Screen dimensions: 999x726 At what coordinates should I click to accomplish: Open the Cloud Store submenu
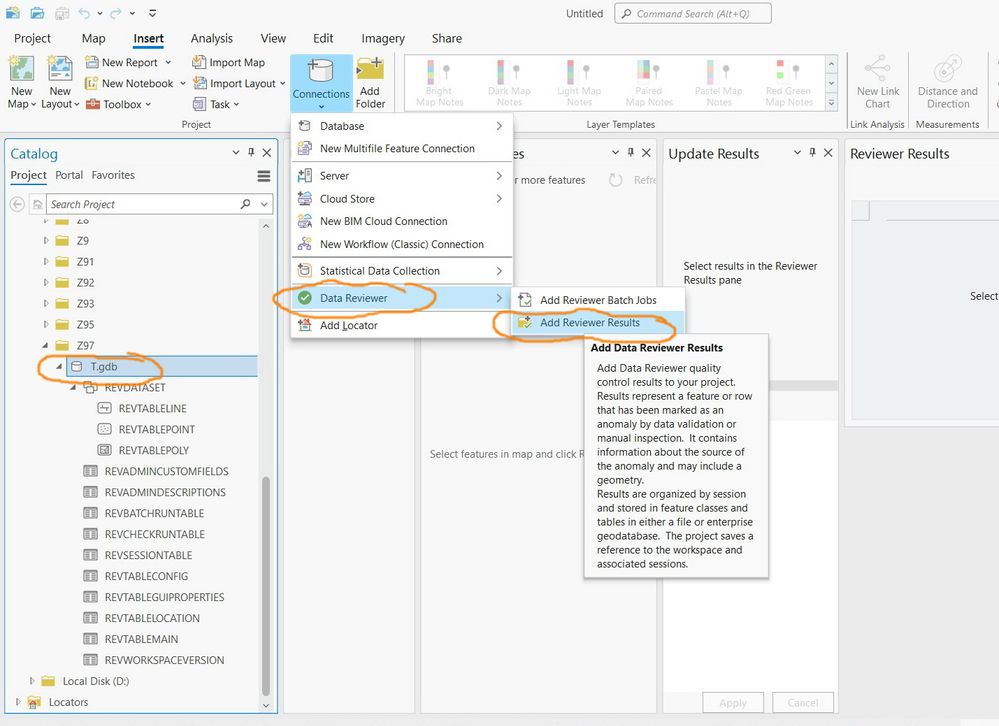tap(401, 199)
